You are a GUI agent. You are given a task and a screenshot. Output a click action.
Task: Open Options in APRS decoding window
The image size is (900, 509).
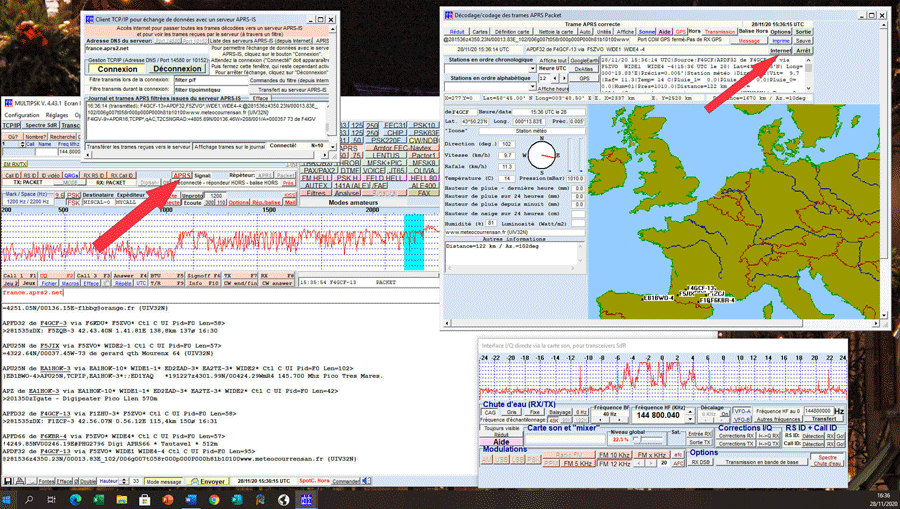pyautogui.click(x=781, y=32)
